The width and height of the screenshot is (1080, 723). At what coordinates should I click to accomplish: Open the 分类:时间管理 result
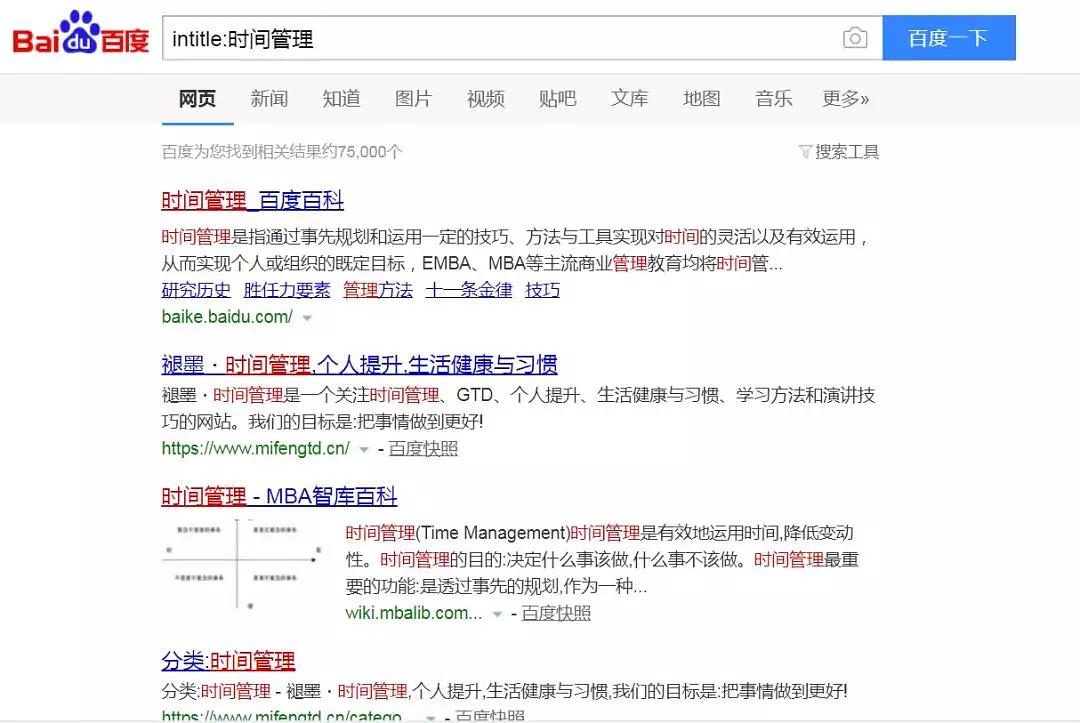point(228,661)
